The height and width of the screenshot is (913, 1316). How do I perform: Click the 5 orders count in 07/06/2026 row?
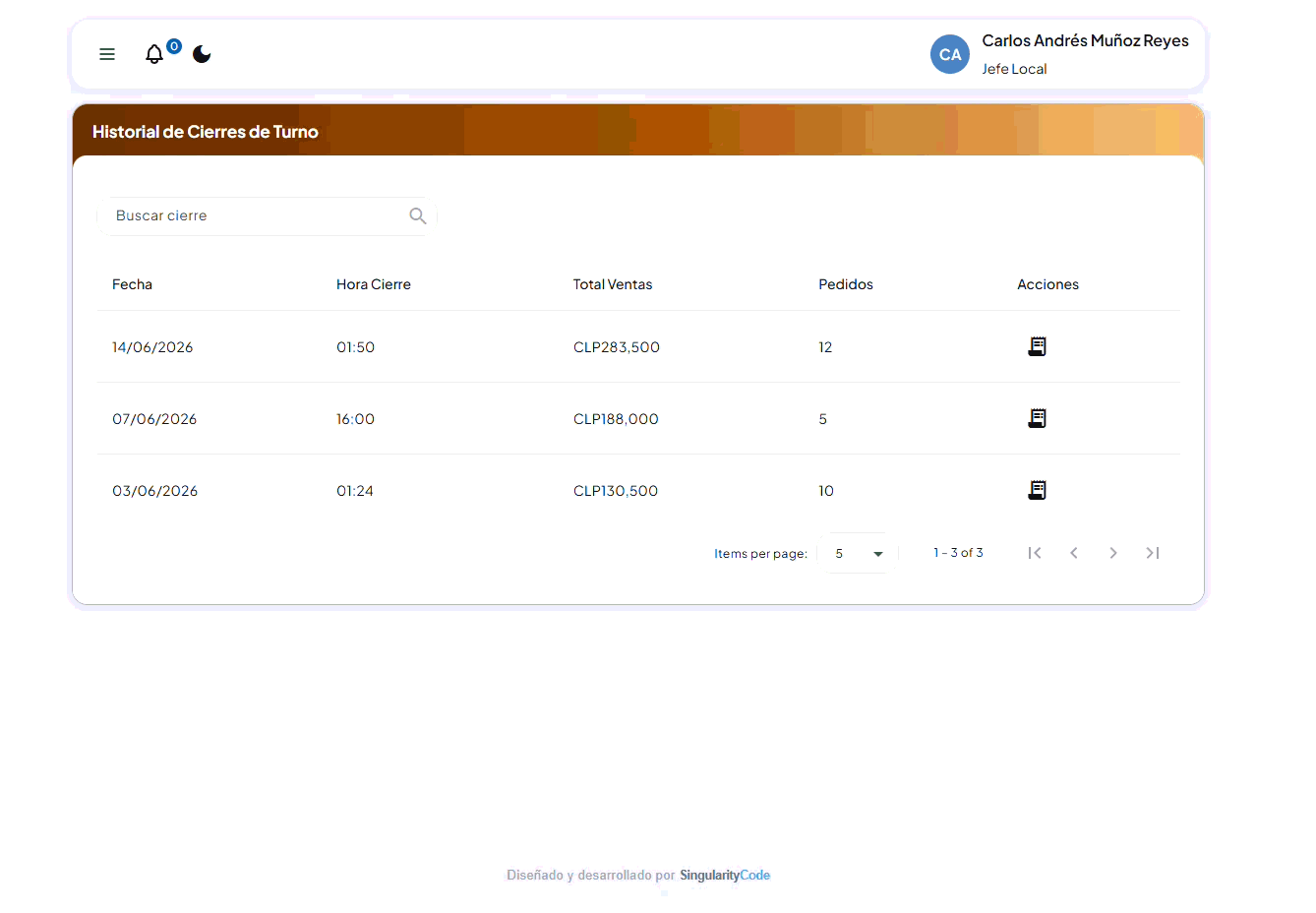[x=822, y=419]
